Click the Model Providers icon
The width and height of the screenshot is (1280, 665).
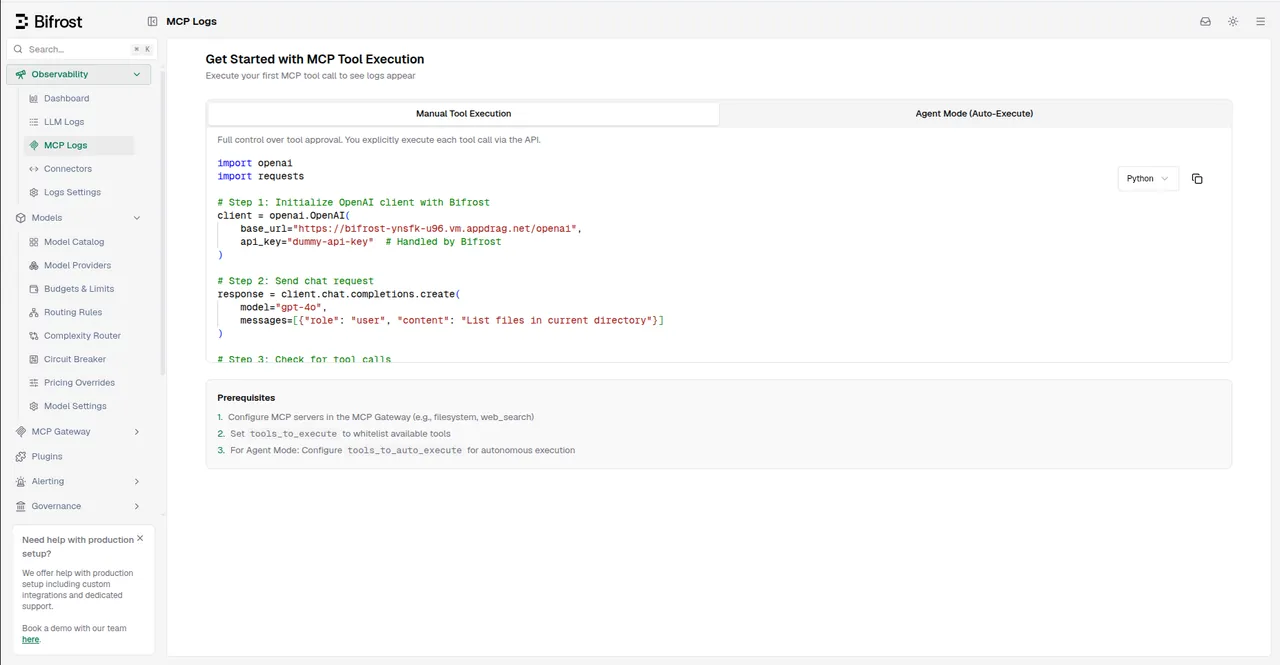tap(34, 266)
